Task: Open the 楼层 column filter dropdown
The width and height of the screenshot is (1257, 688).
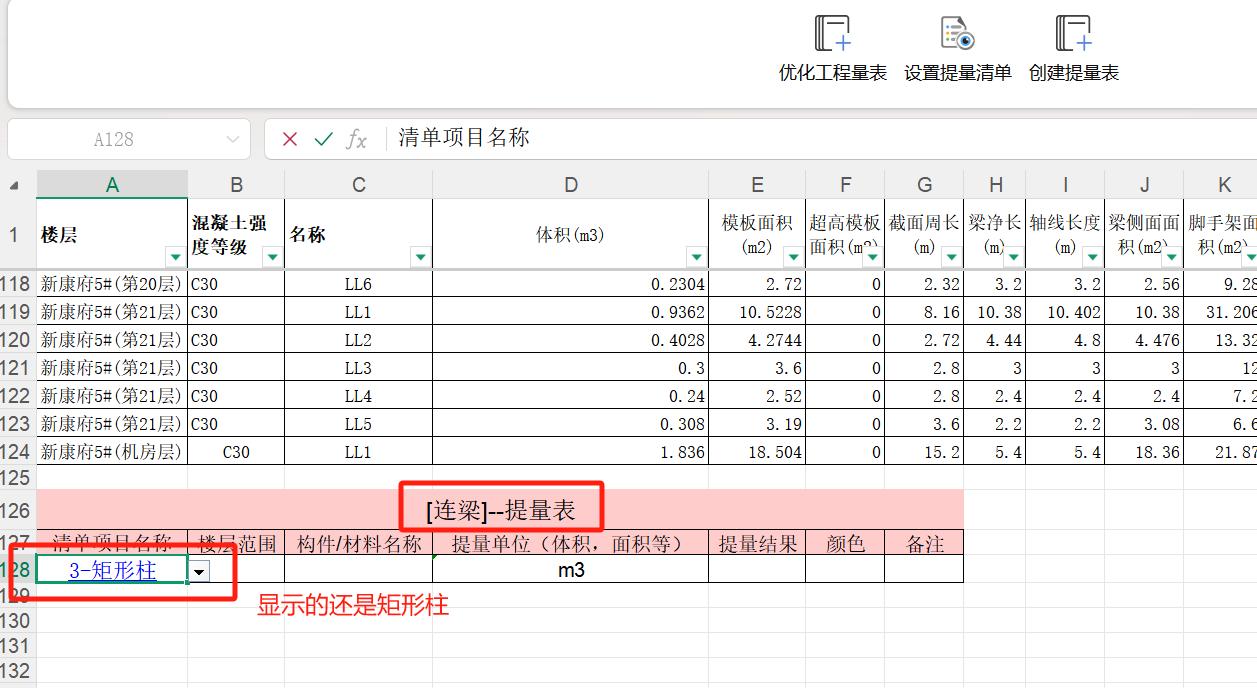Action: click(x=174, y=258)
